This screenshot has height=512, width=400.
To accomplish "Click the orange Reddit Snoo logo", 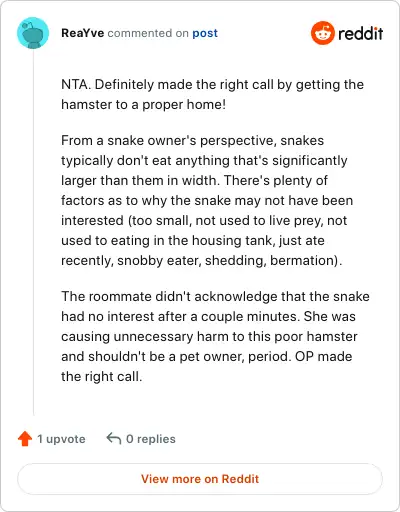I will click(322, 33).
